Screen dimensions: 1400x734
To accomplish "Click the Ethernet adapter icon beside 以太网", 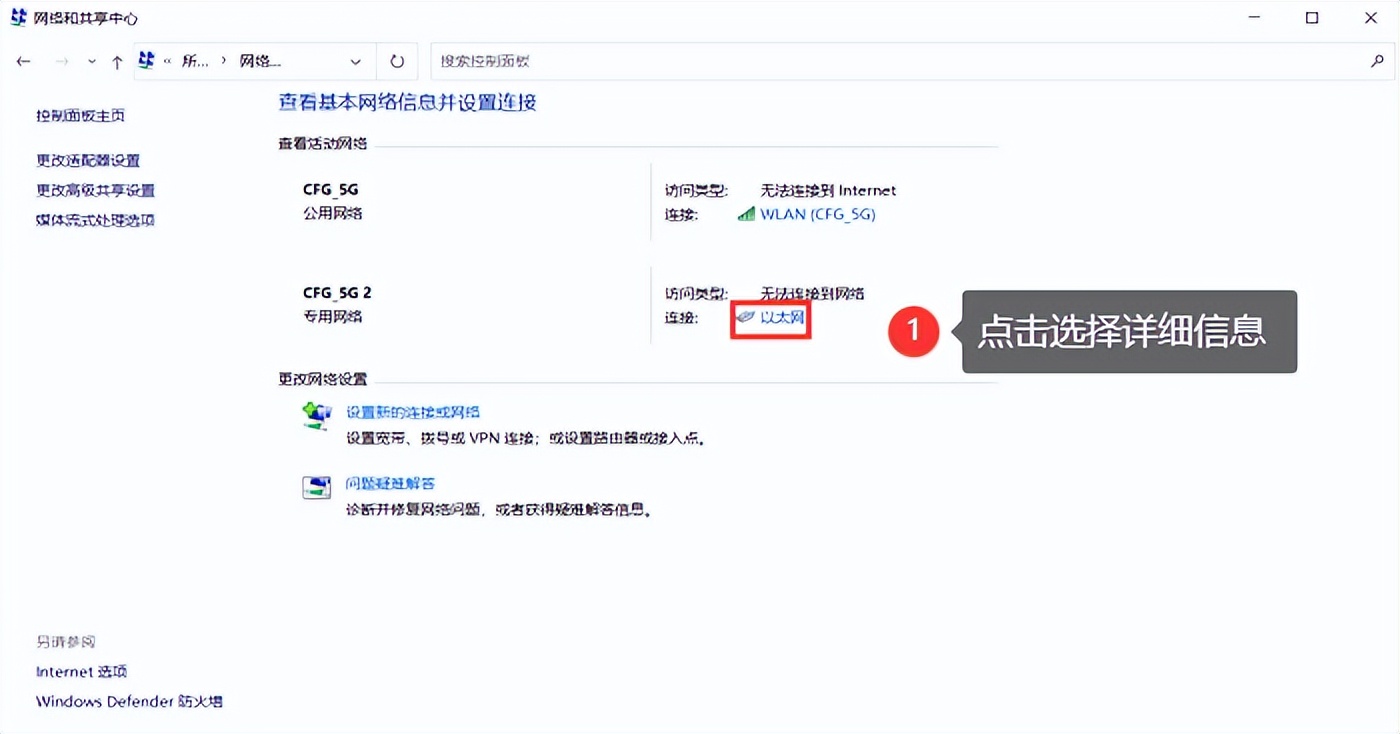I will [745, 318].
